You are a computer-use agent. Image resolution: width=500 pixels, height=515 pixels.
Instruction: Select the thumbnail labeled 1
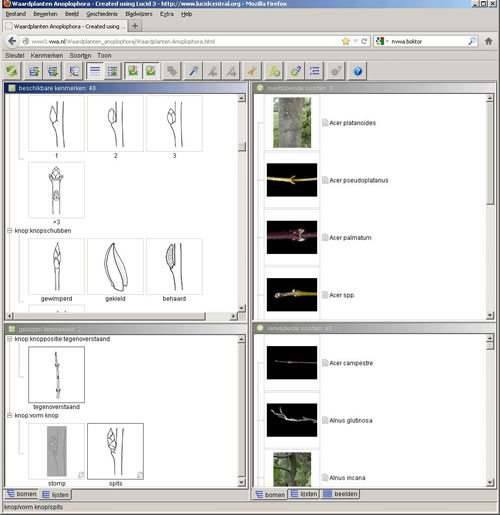56,123
